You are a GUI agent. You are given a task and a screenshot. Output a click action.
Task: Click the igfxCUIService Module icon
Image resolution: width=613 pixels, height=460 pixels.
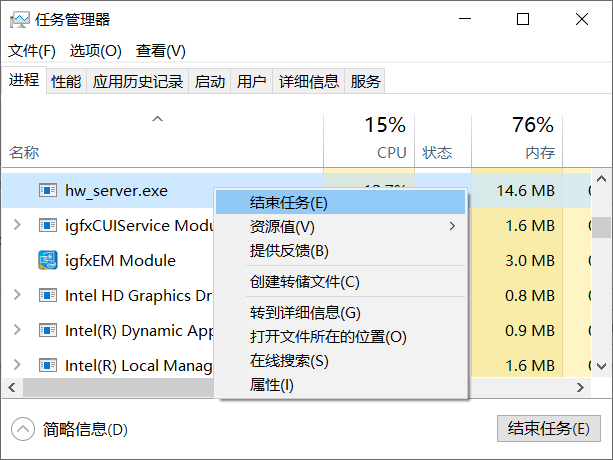point(47,225)
